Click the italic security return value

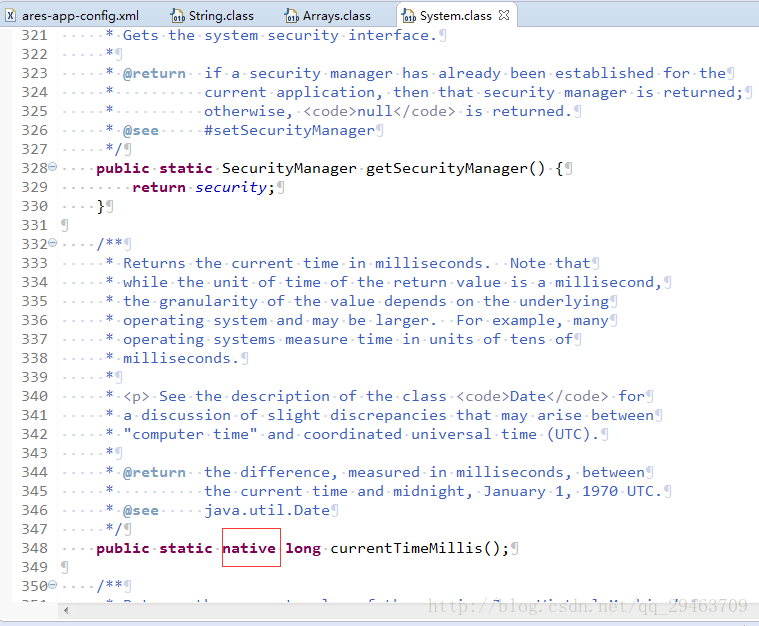(x=230, y=187)
